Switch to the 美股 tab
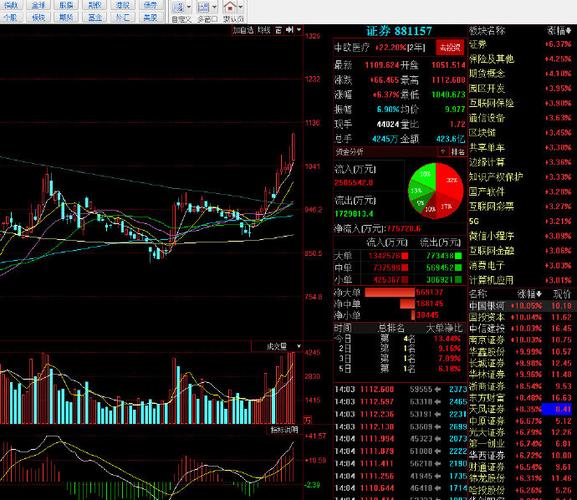This screenshot has height=500, width=577. [x=150, y=17]
